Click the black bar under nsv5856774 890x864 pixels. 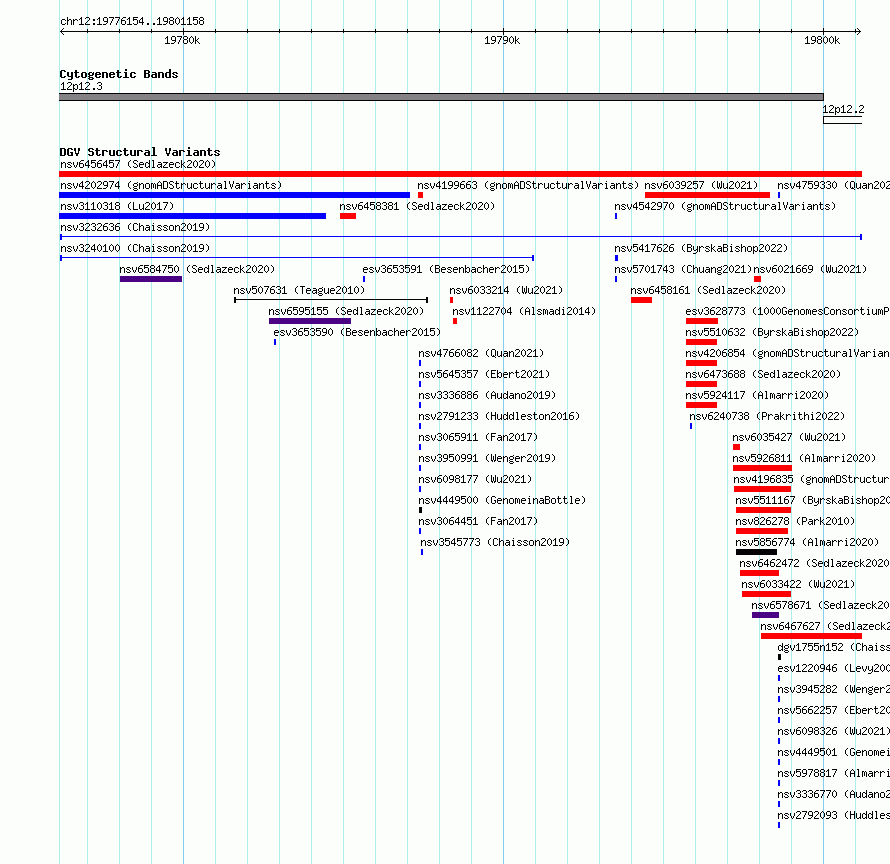pyautogui.click(x=757, y=552)
